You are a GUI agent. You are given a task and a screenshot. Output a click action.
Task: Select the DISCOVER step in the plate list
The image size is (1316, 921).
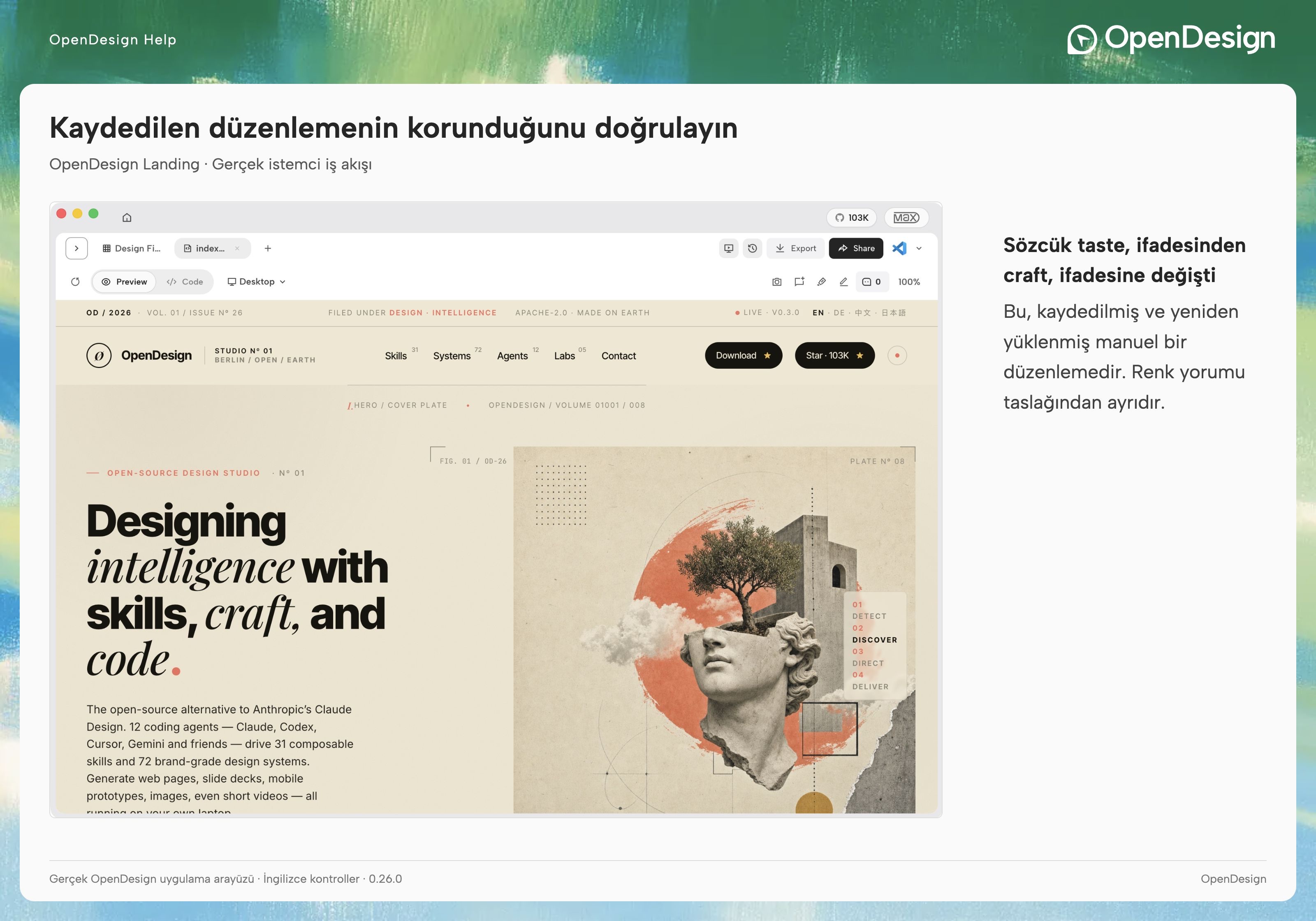coord(875,640)
